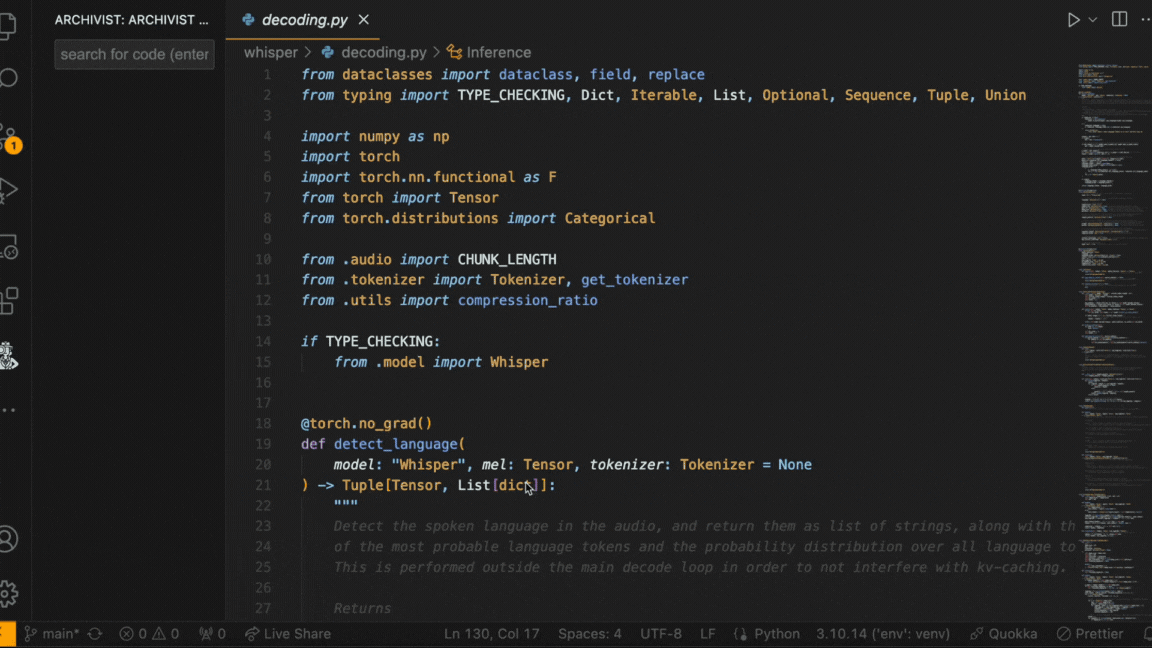Click line number 19 in the gutter
This screenshot has width=1152, height=648.
(263, 444)
